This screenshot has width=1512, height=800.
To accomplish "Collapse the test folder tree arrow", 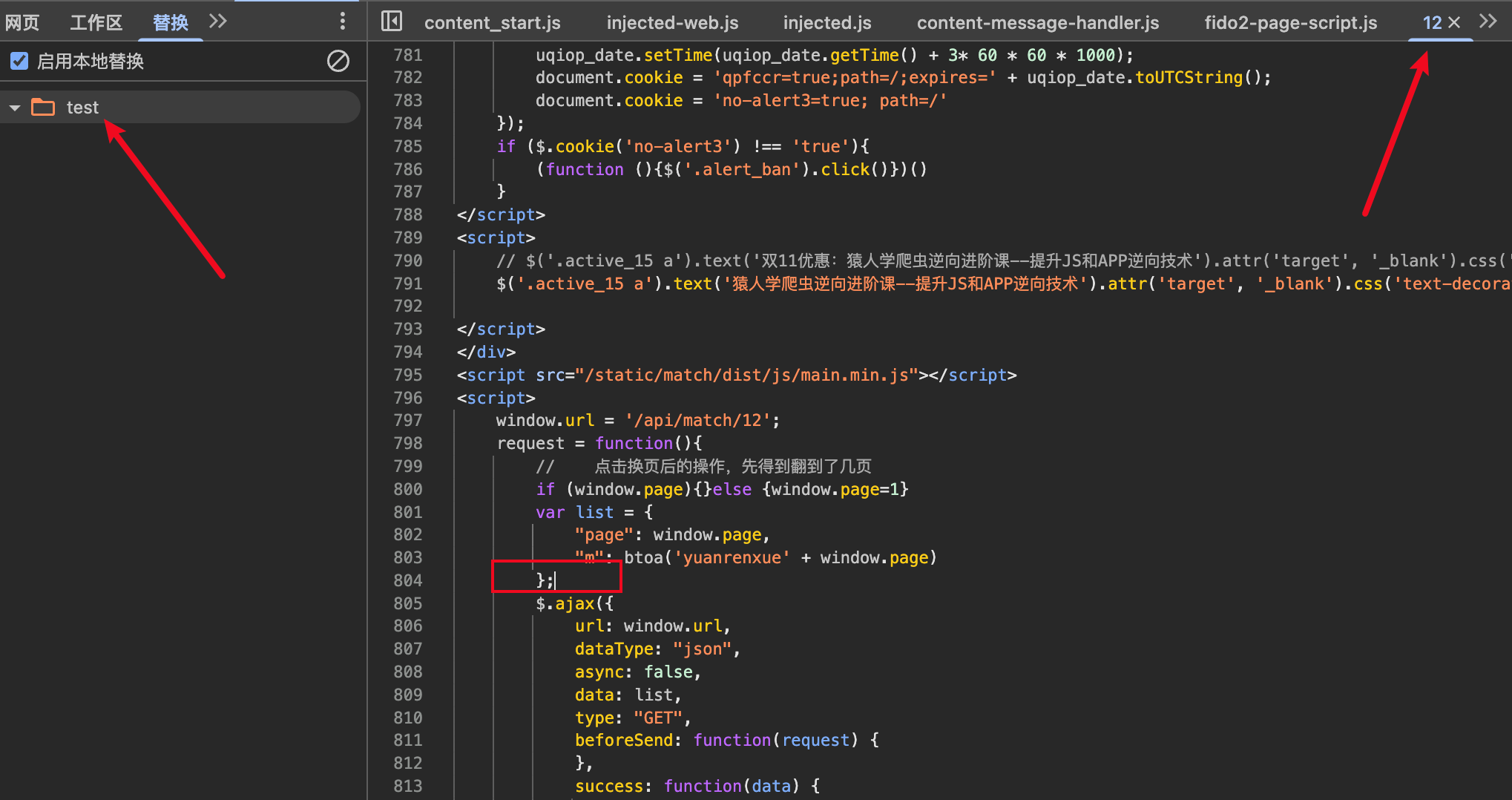I will pos(15,108).
